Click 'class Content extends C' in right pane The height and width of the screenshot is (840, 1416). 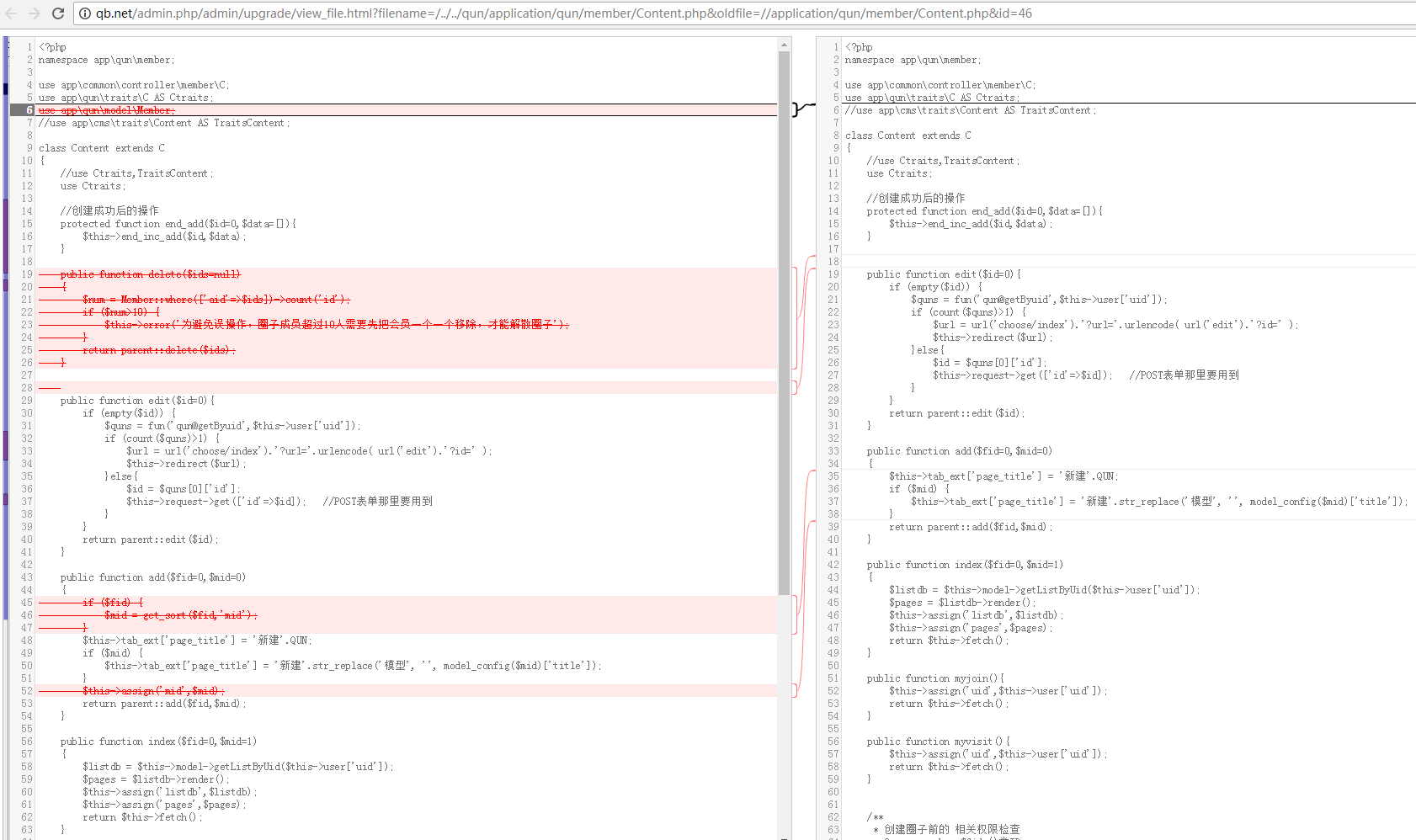(908, 136)
